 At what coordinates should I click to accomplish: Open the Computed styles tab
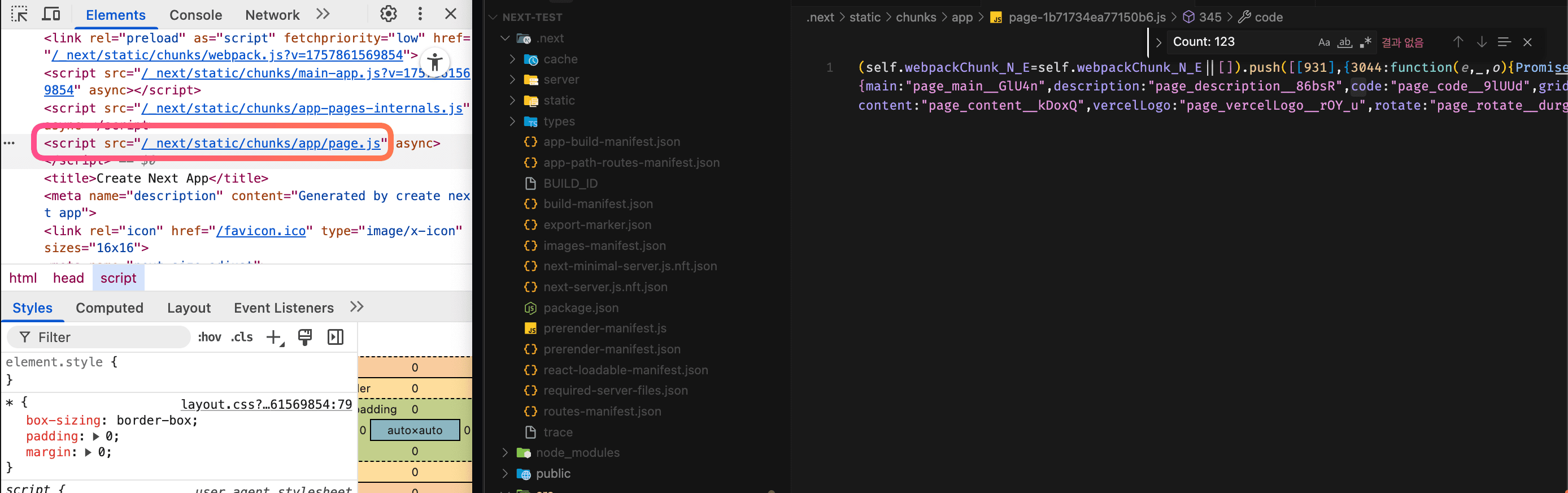110,308
